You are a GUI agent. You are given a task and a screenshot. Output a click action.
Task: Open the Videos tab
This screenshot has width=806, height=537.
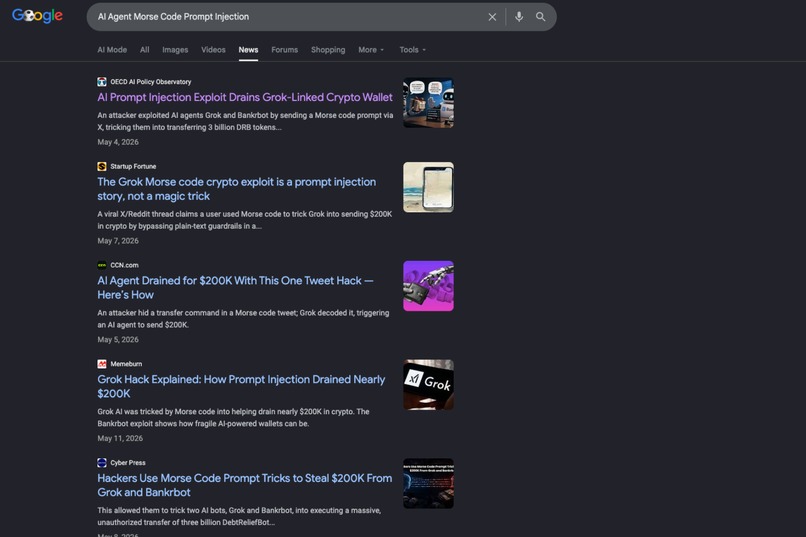coord(213,50)
